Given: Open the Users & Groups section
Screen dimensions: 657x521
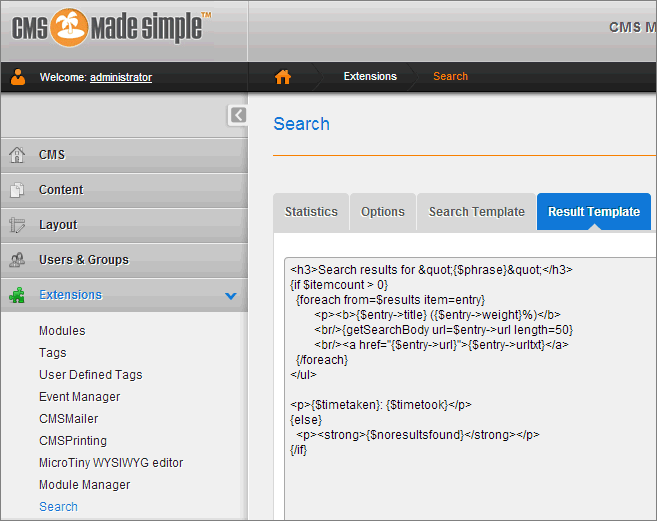Looking at the screenshot, I should point(124,260).
